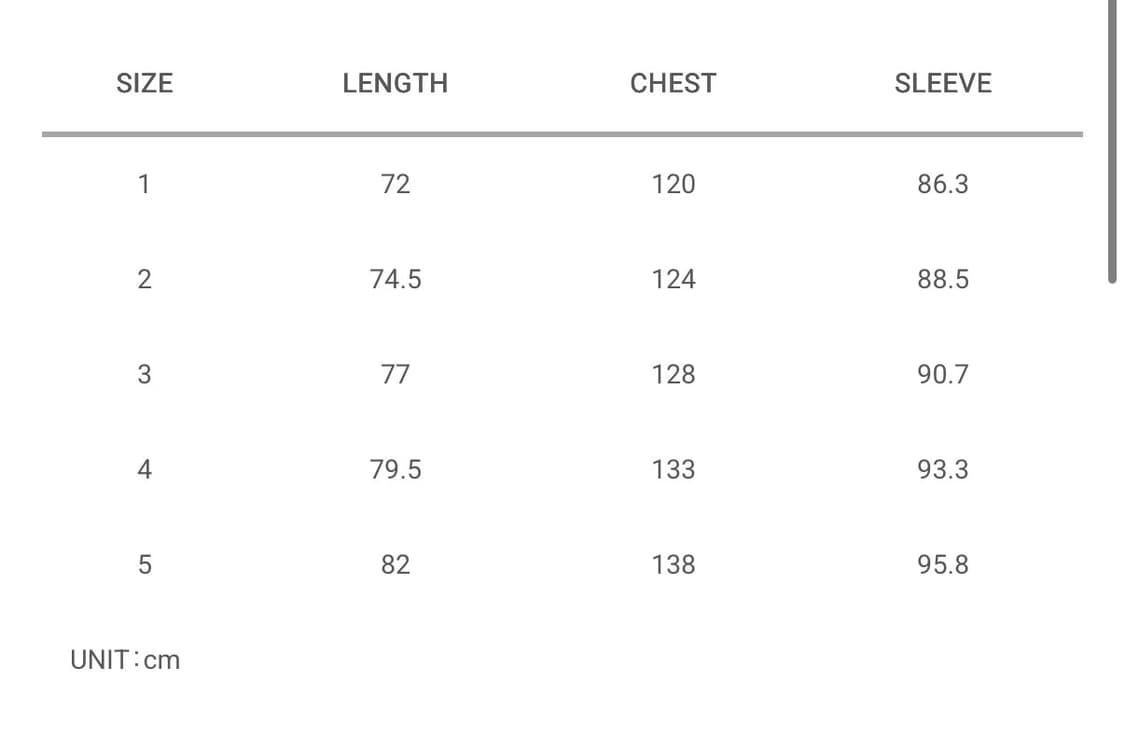Click sleeve value 95.8
Image resolution: width=1125 pixels, height=737 pixels.
point(943,565)
